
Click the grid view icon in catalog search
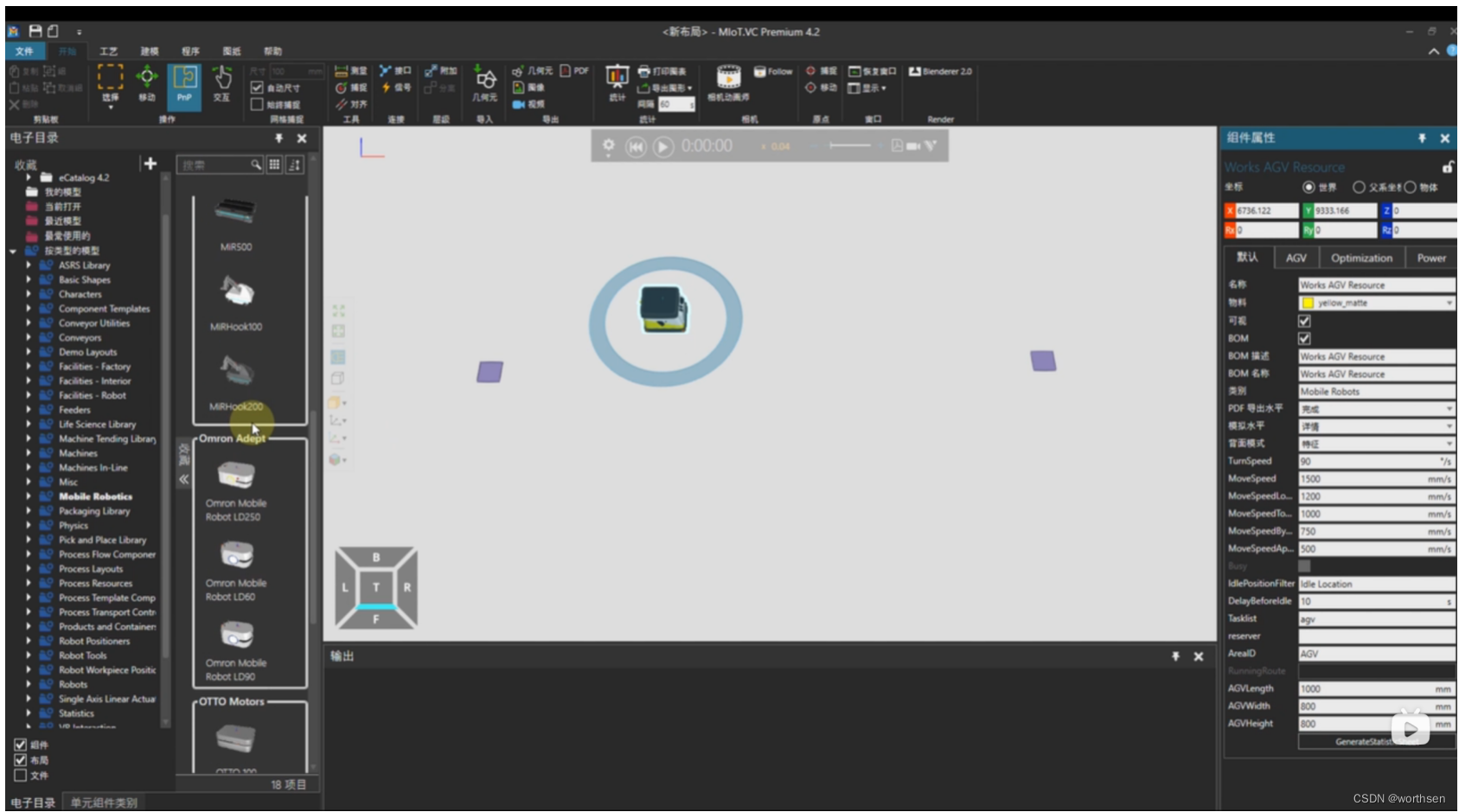click(x=274, y=164)
